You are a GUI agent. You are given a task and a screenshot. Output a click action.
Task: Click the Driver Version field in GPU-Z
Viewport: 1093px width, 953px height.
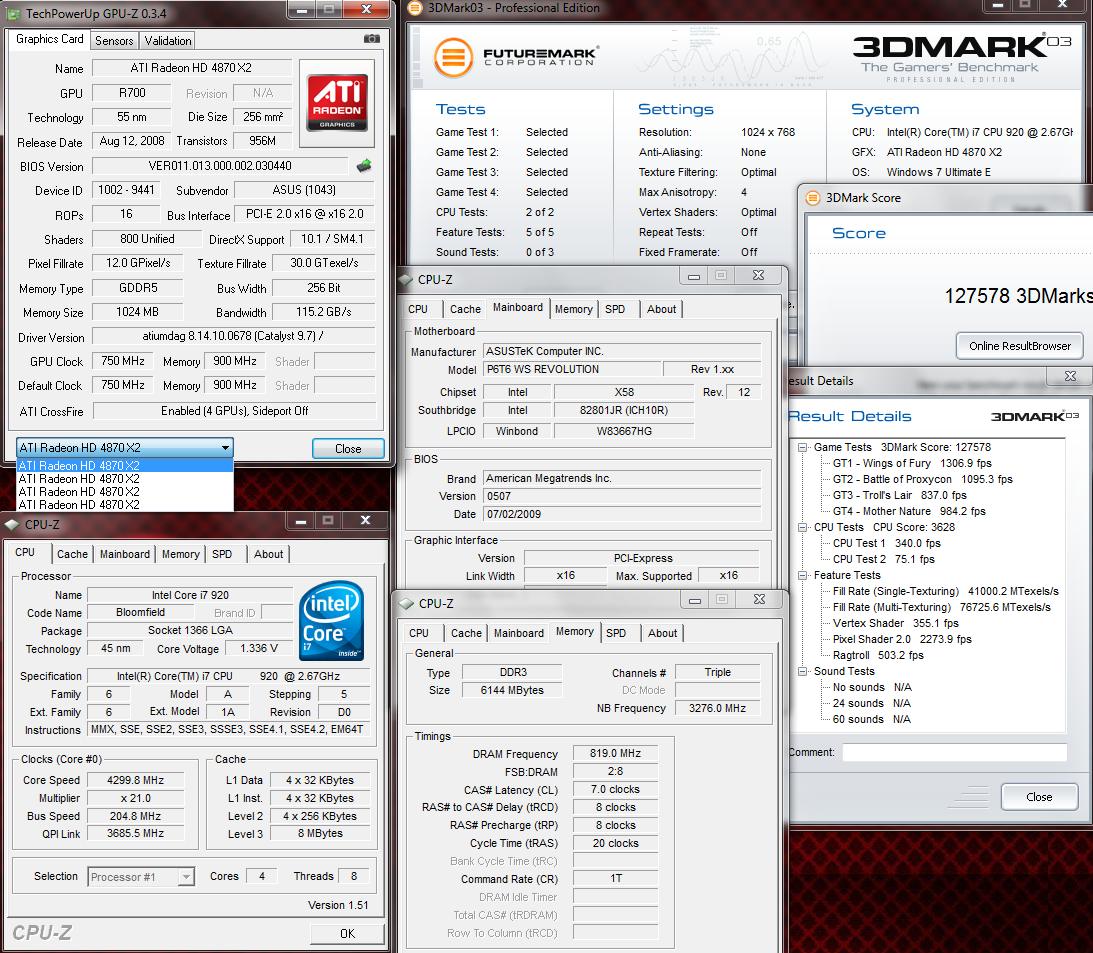(x=233, y=336)
